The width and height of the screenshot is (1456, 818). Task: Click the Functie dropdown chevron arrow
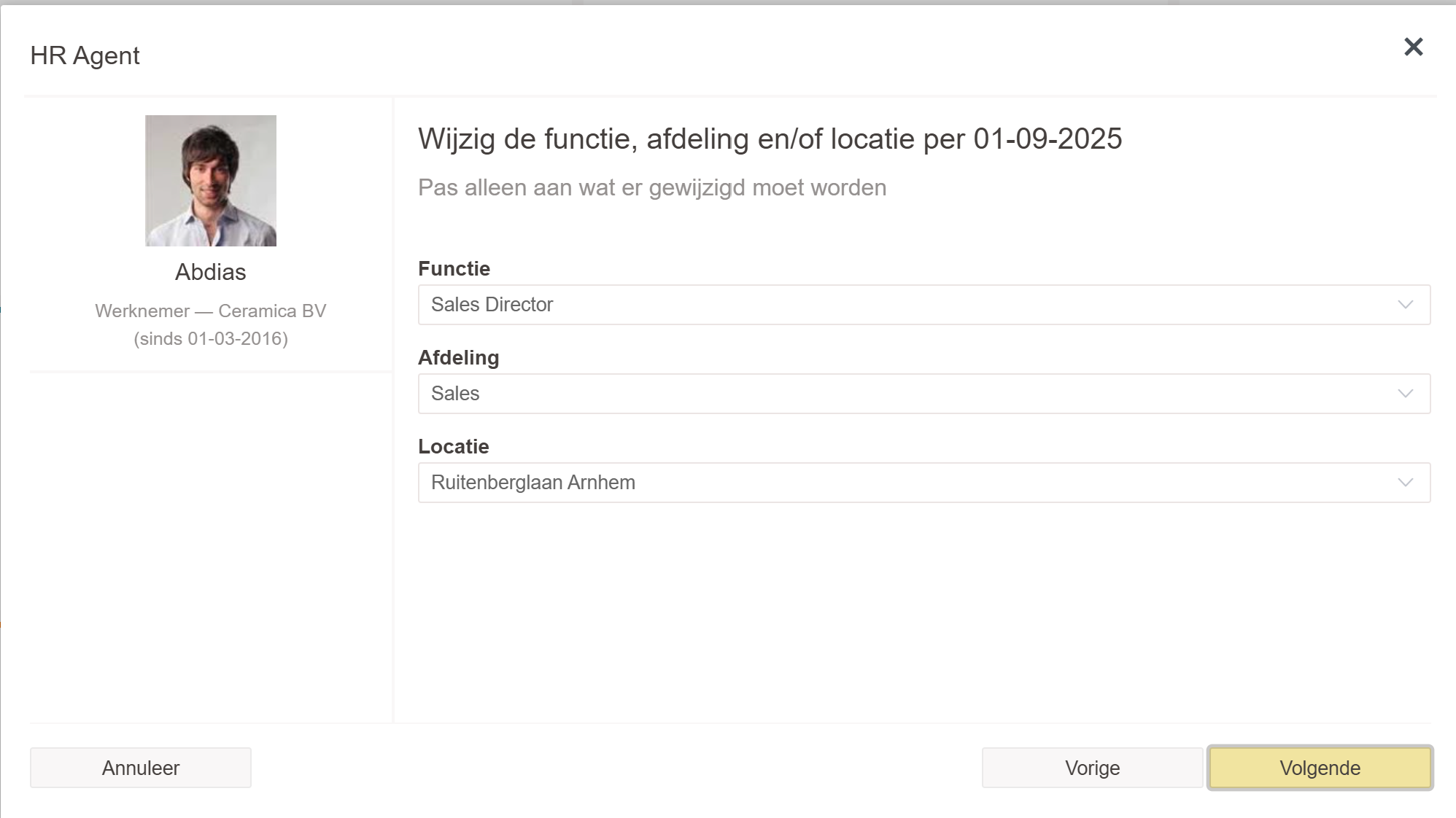click(1405, 305)
